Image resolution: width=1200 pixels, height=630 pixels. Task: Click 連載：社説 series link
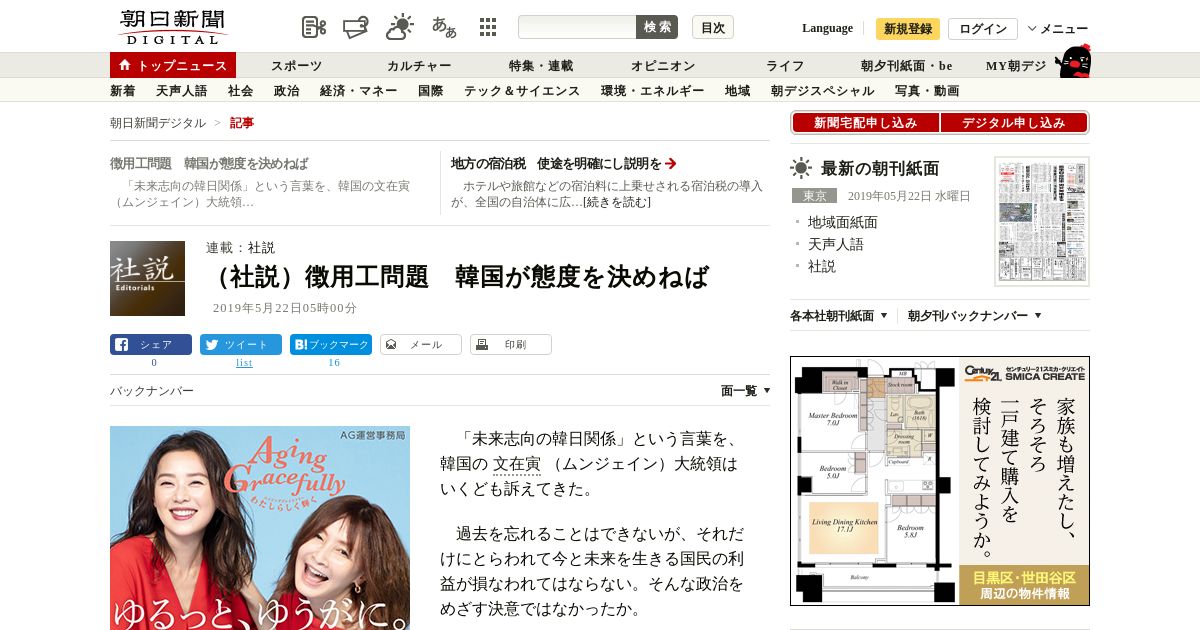(241, 247)
